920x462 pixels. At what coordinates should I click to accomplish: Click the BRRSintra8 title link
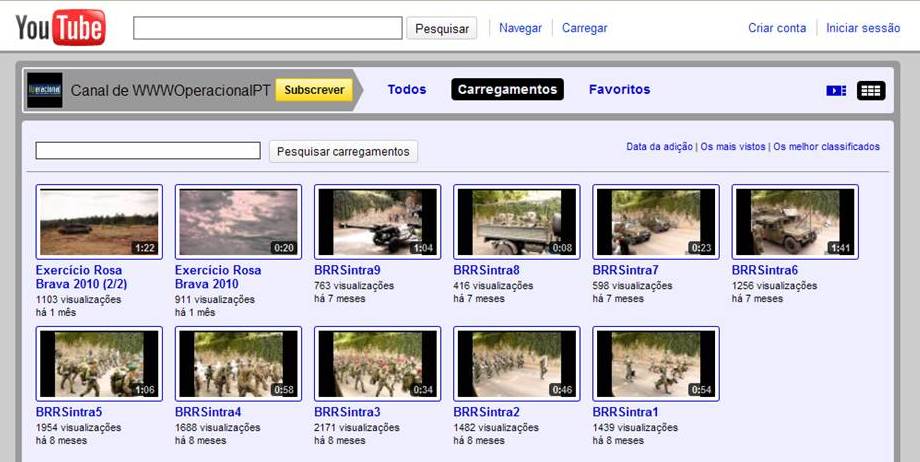(x=486, y=271)
